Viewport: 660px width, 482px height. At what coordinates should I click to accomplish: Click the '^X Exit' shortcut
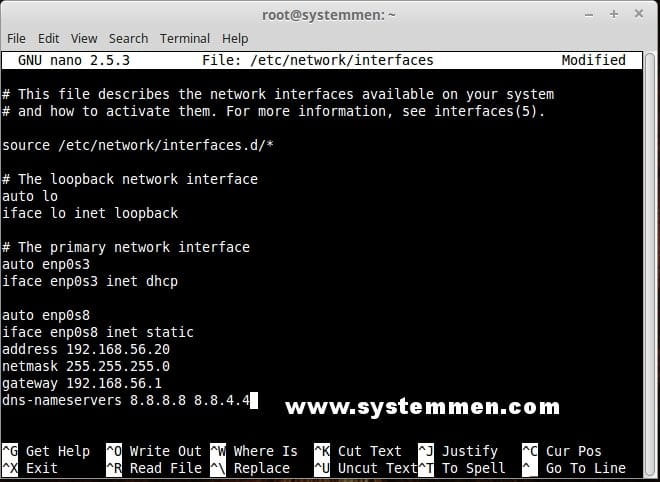(30, 468)
